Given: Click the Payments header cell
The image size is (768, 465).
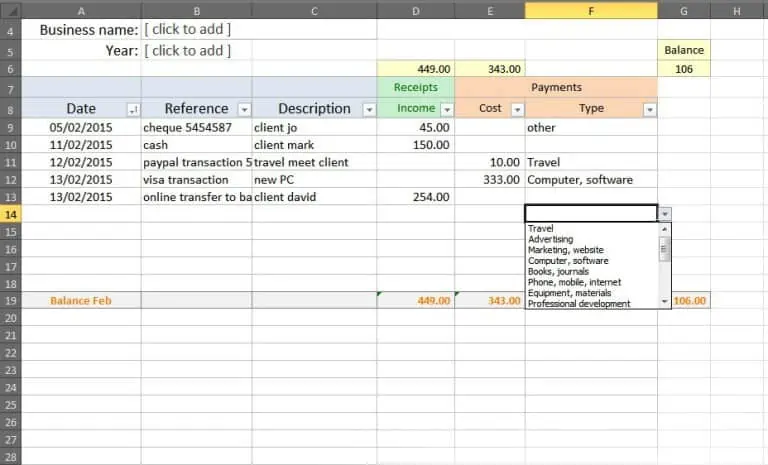Looking at the screenshot, I should (556, 87).
